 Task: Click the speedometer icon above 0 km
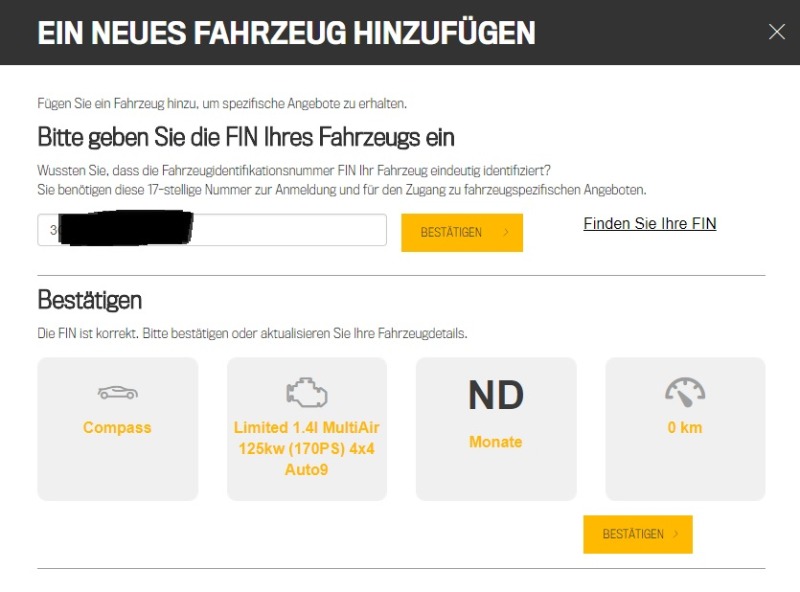coord(685,391)
